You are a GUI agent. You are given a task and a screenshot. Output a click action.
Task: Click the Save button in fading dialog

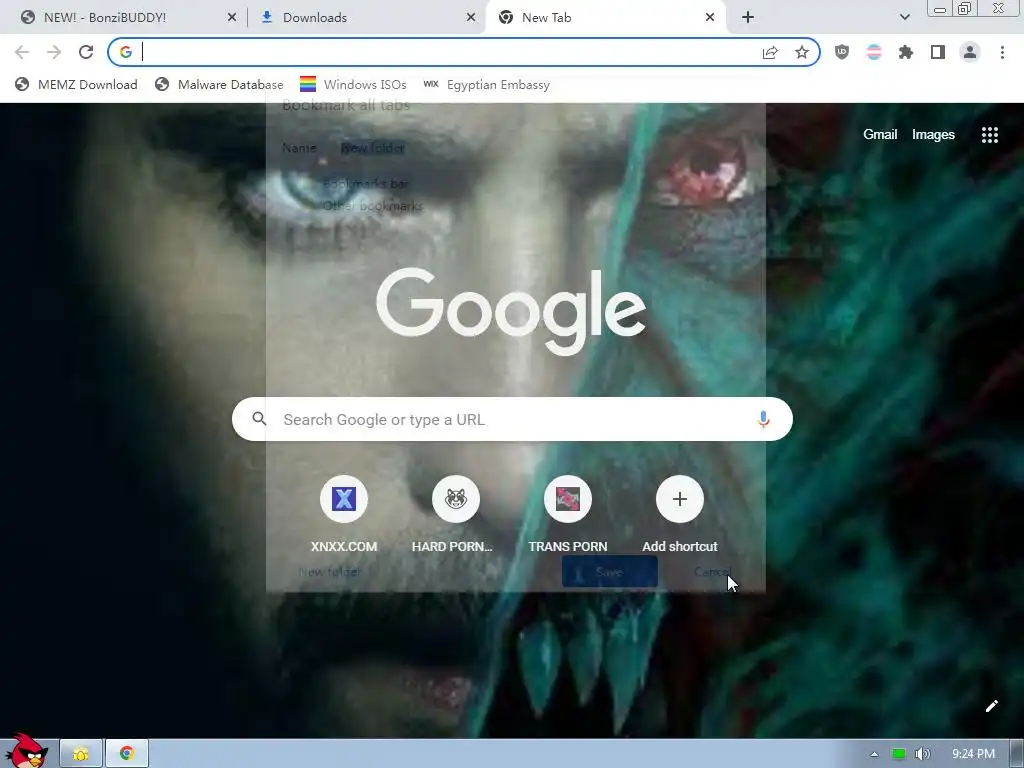tap(609, 572)
